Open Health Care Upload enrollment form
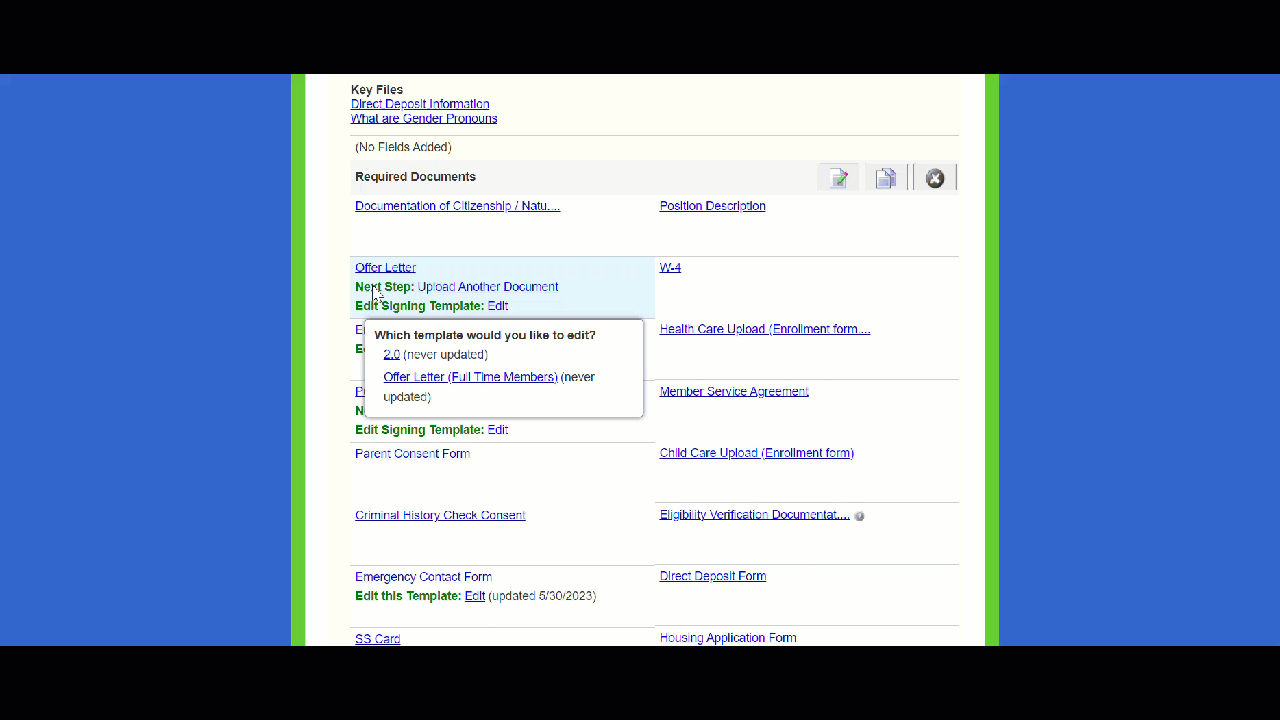Viewport: 1280px width, 720px height. [764, 329]
